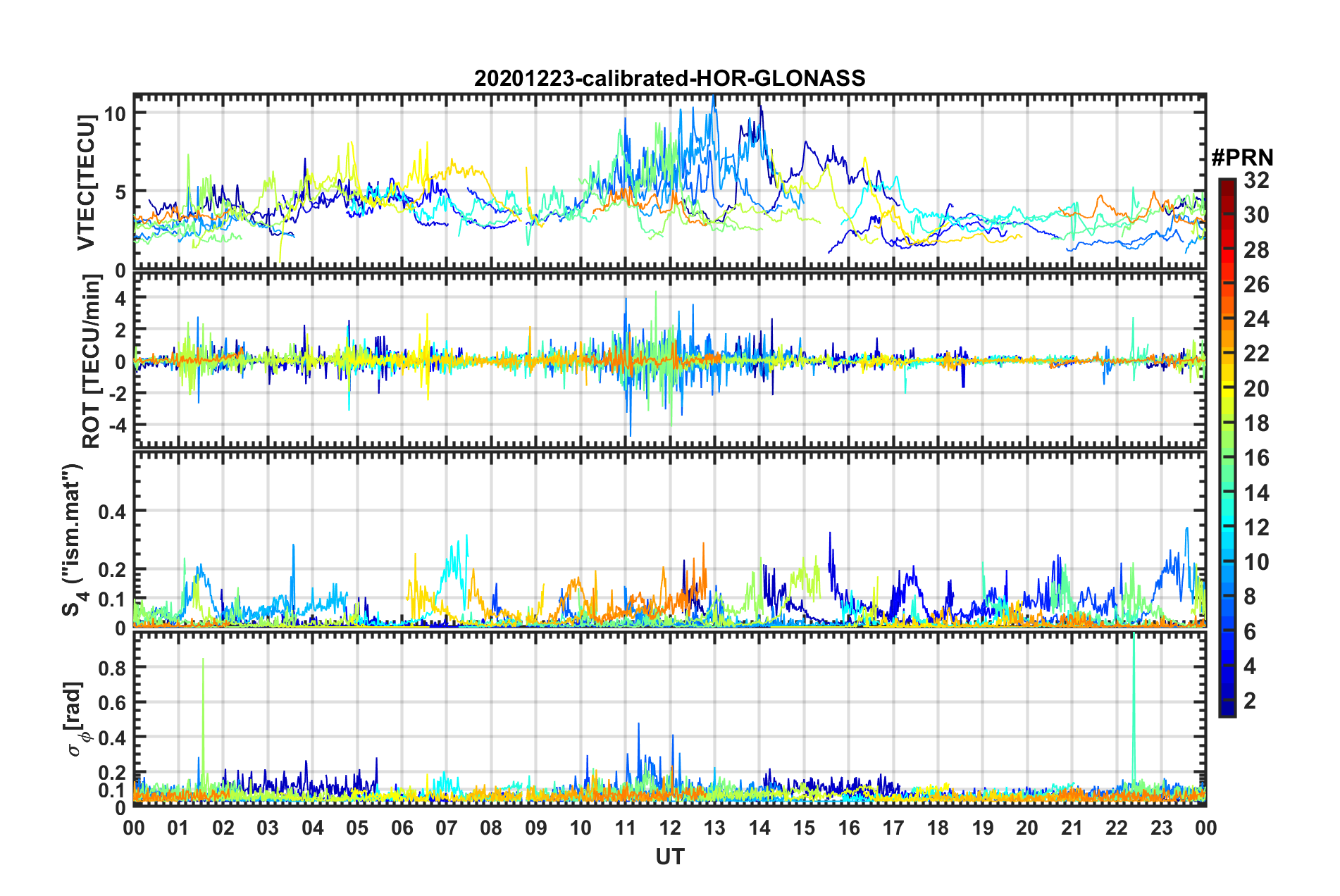Click the ROT axis tick label -4

click(116, 425)
